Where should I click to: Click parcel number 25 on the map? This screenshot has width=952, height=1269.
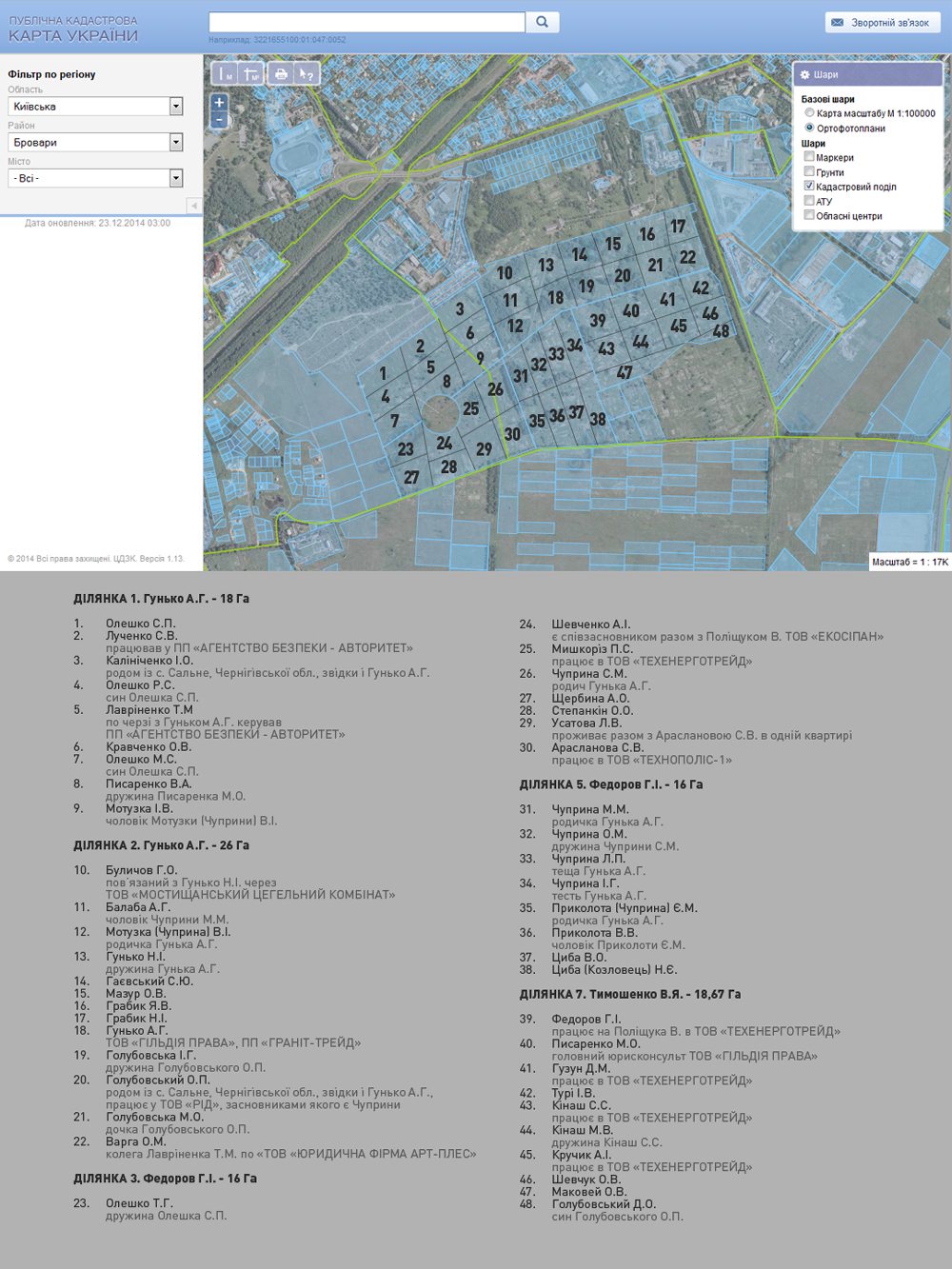[470, 408]
